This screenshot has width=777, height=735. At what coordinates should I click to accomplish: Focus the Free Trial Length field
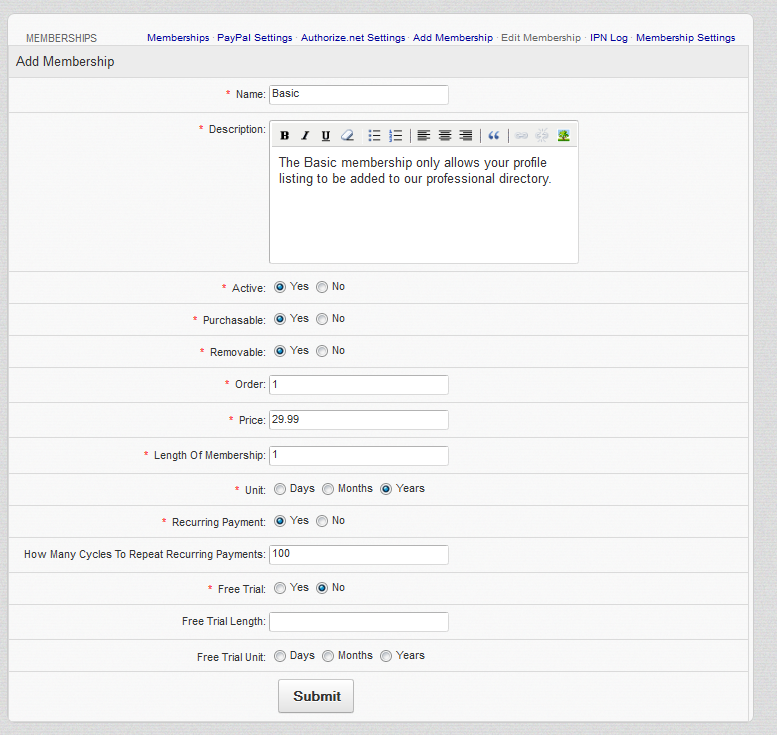(359, 622)
